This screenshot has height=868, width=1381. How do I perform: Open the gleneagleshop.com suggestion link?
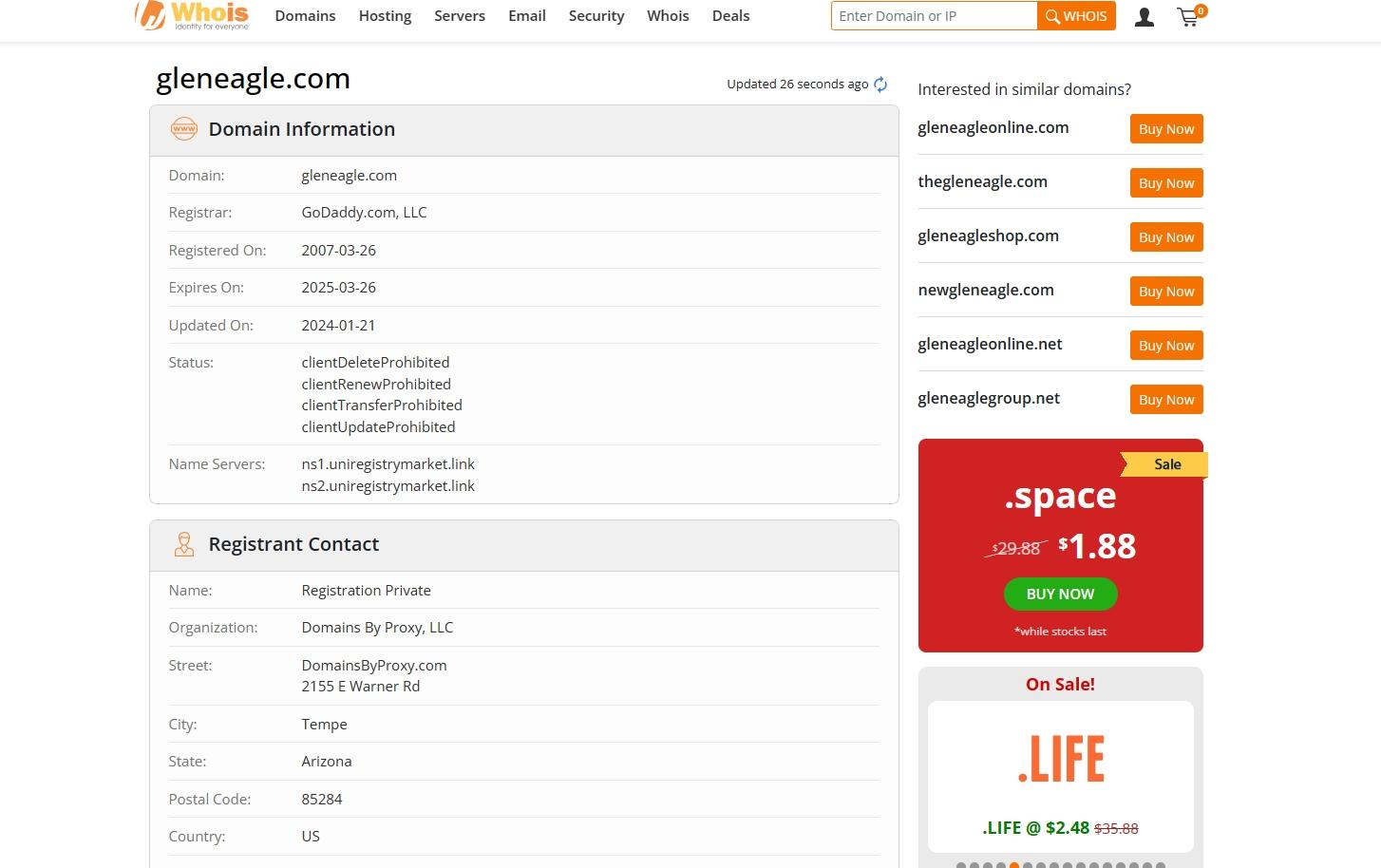pos(989,236)
